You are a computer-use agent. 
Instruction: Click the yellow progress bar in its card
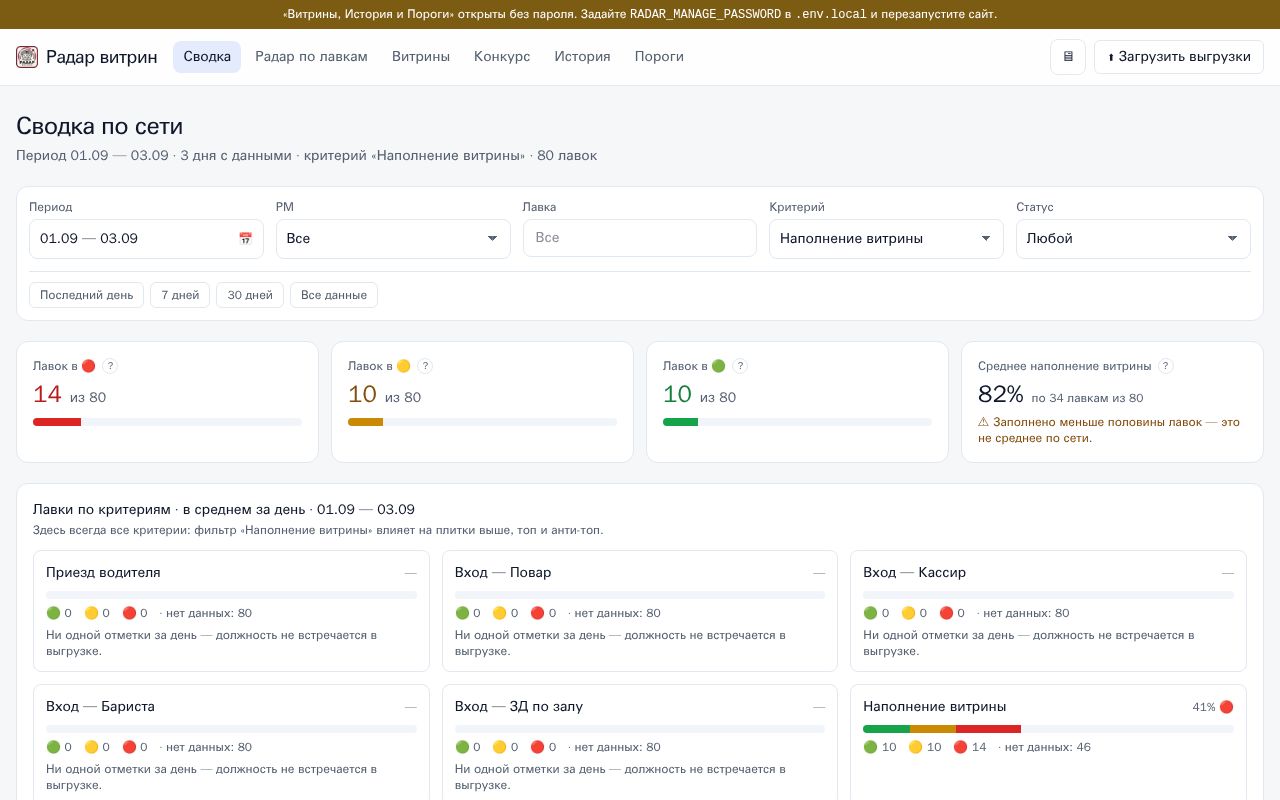pyautogui.click(x=365, y=422)
